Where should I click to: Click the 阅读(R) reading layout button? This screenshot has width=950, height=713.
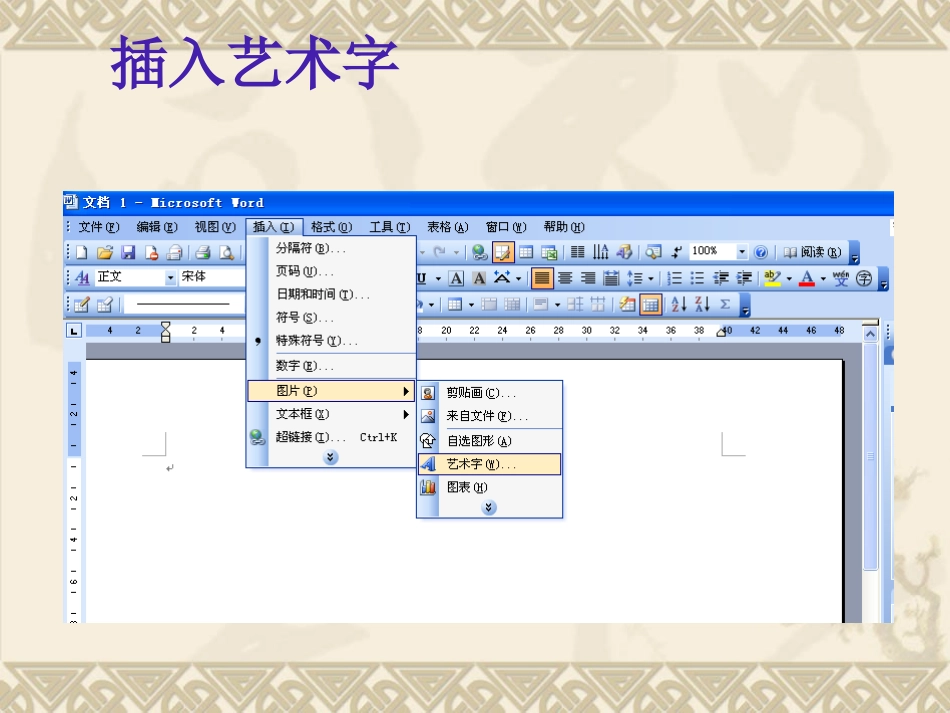click(812, 252)
